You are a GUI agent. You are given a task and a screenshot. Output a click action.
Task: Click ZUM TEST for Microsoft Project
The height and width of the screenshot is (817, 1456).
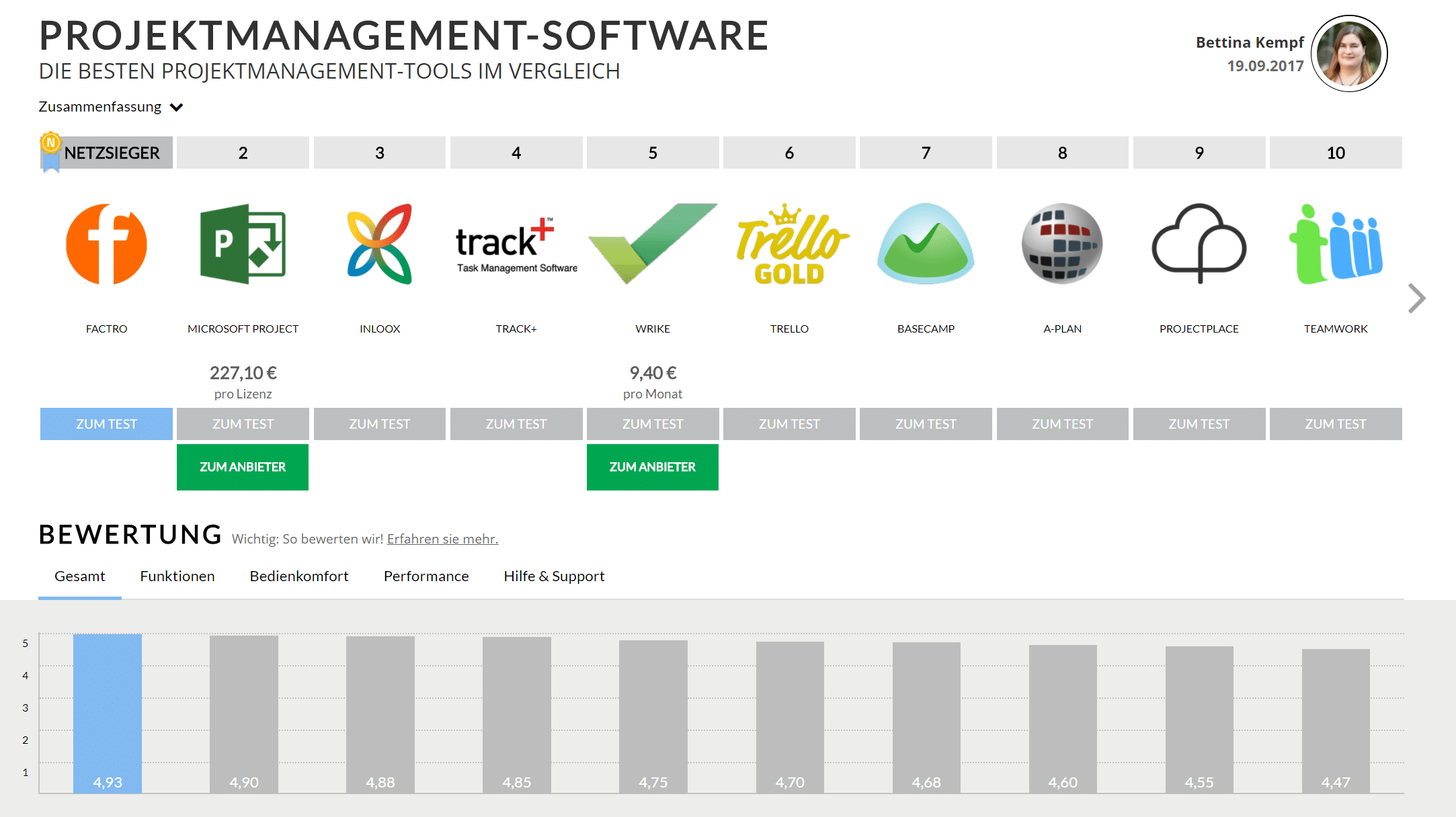[243, 424]
